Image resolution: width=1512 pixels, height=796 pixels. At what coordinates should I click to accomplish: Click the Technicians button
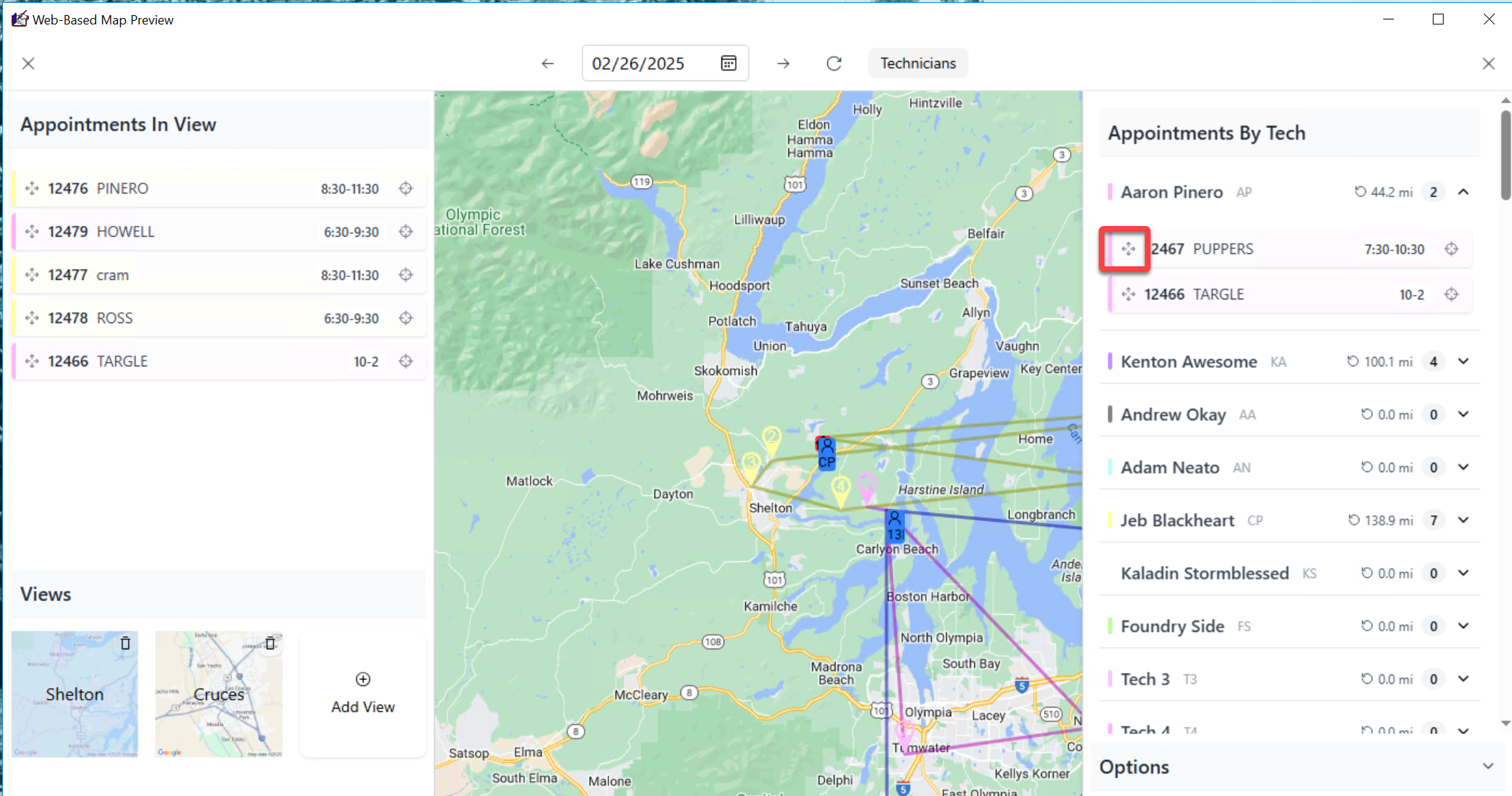point(918,63)
